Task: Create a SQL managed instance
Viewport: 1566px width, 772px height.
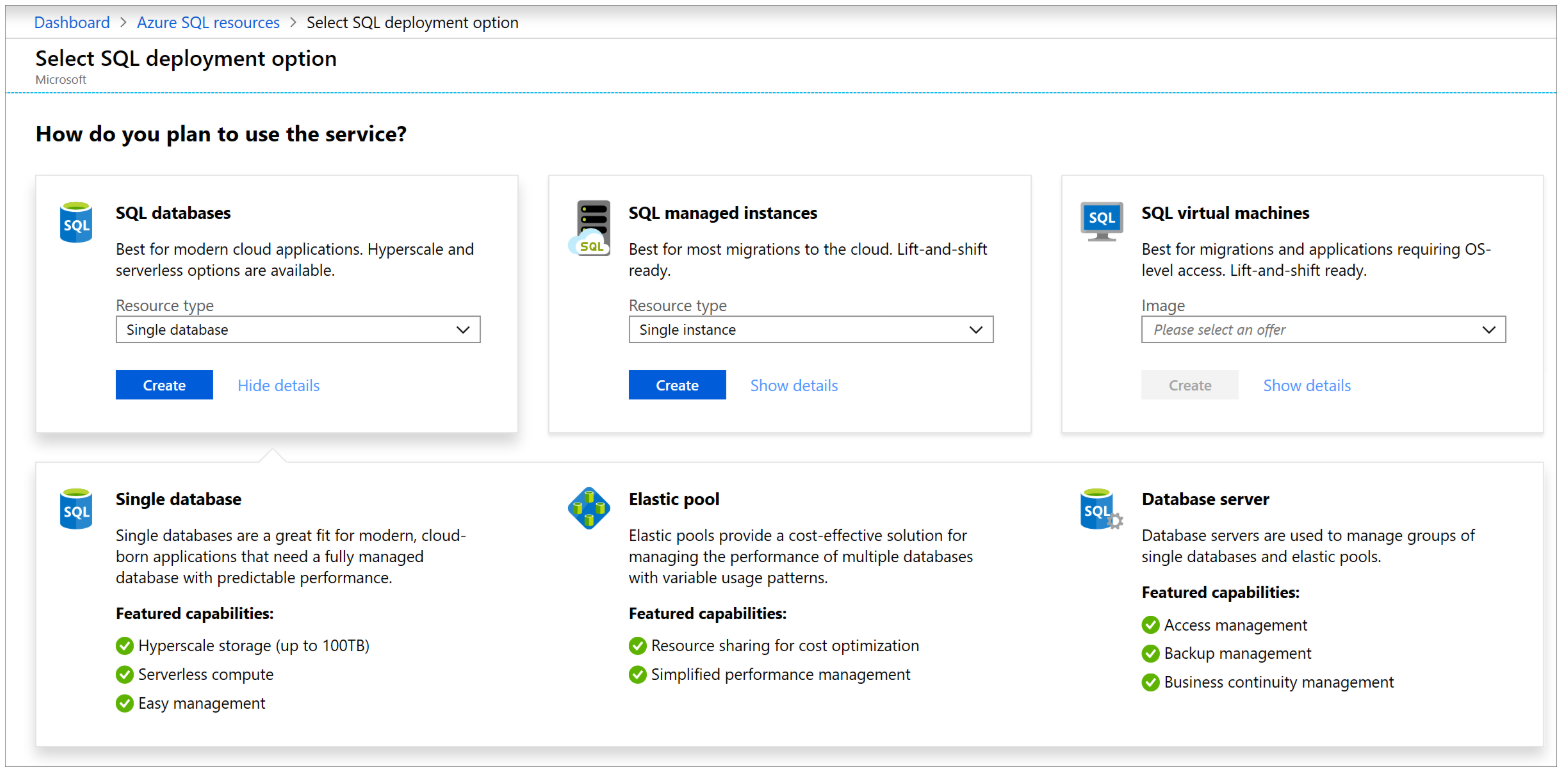Action: pyautogui.click(x=677, y=385)
